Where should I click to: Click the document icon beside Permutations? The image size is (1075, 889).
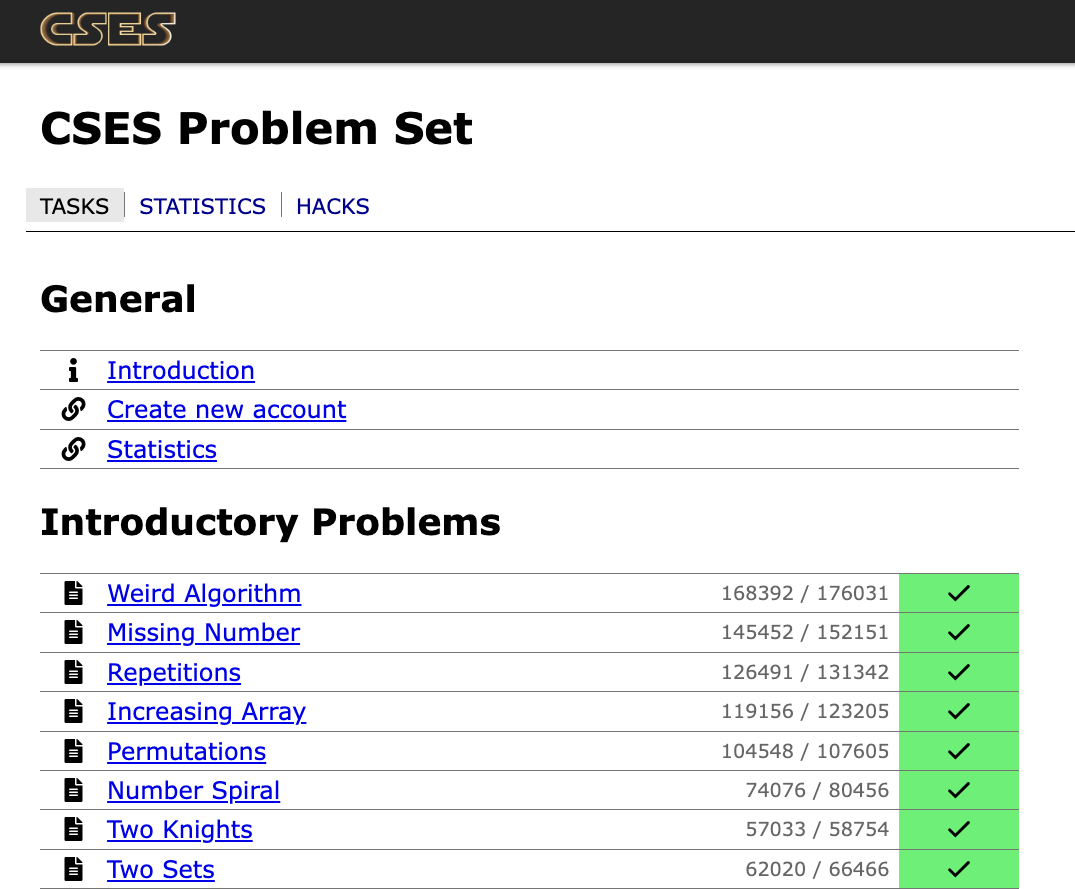coord(73,751)
